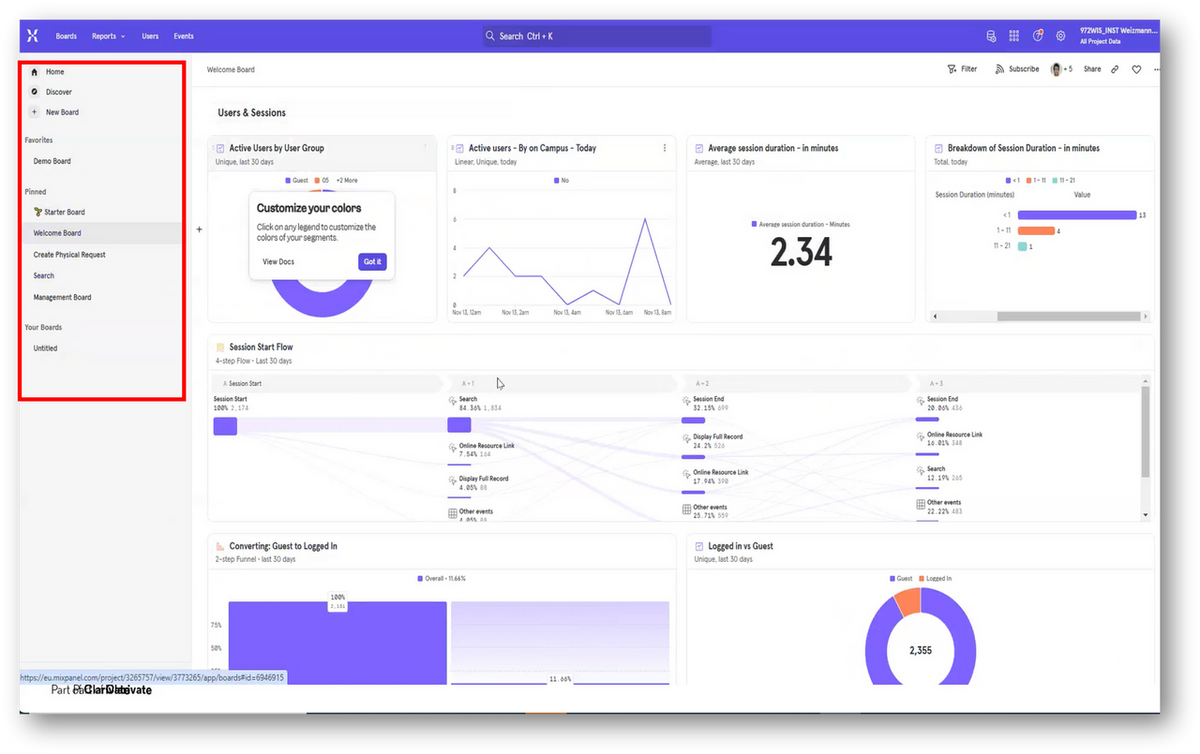This screenshot has width=1200, height=754.
Task: Go to the Events tab
Action: (x=183, y=36)
